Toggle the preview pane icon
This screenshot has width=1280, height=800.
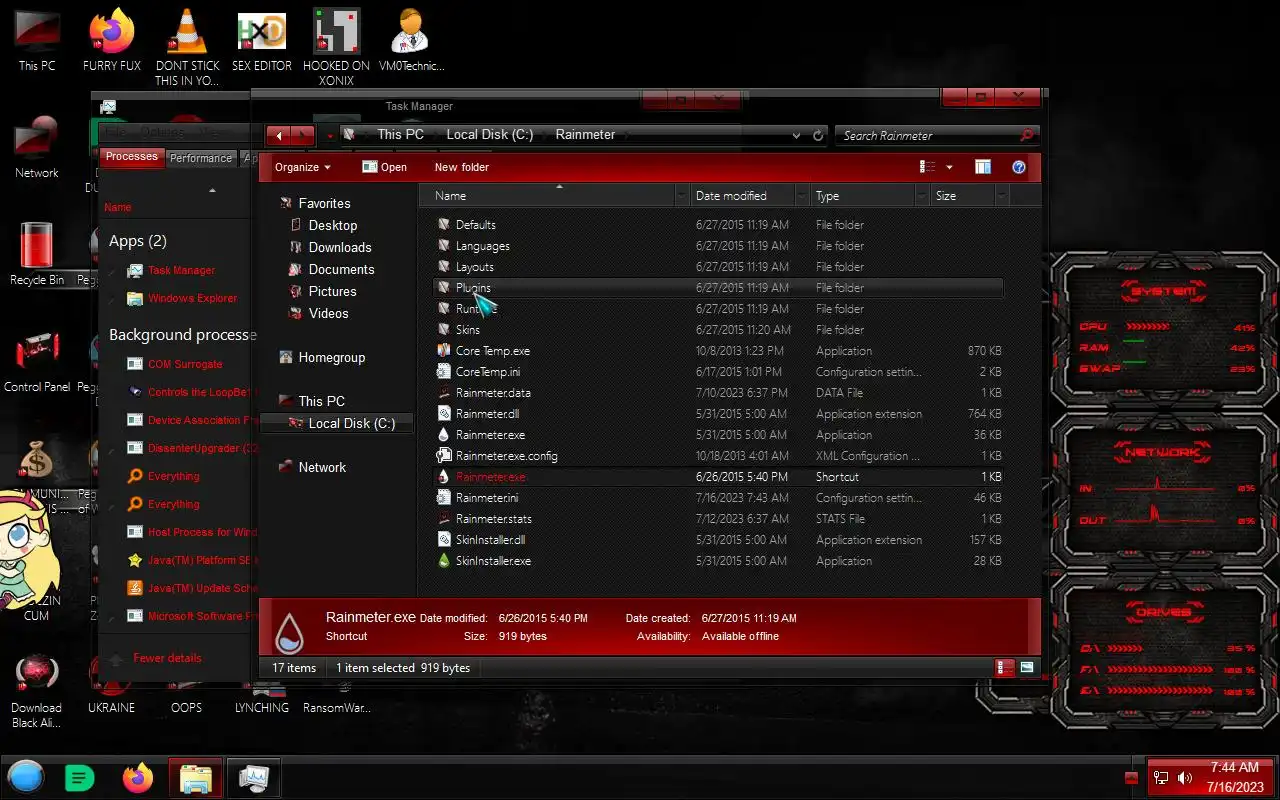pyautogui.click(x=983, y=167)
